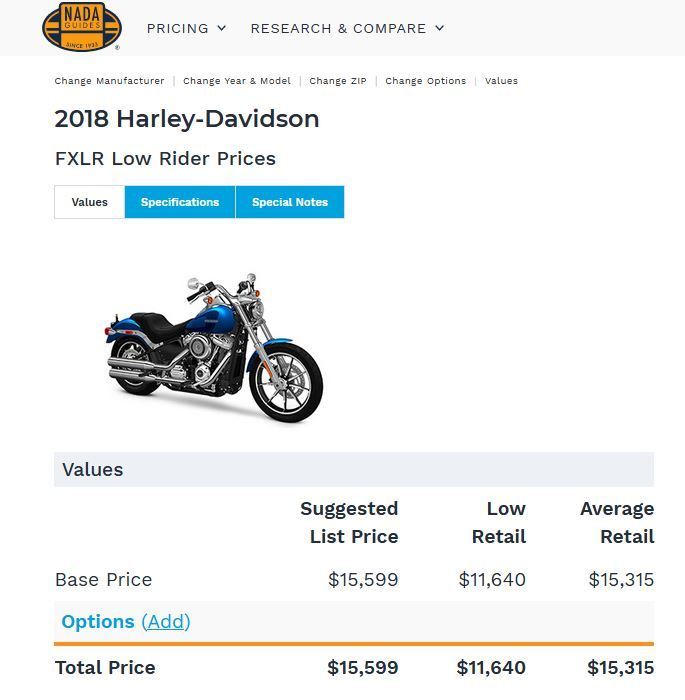Click the Add options link
685x700 pixels.
tap(166, 622)
